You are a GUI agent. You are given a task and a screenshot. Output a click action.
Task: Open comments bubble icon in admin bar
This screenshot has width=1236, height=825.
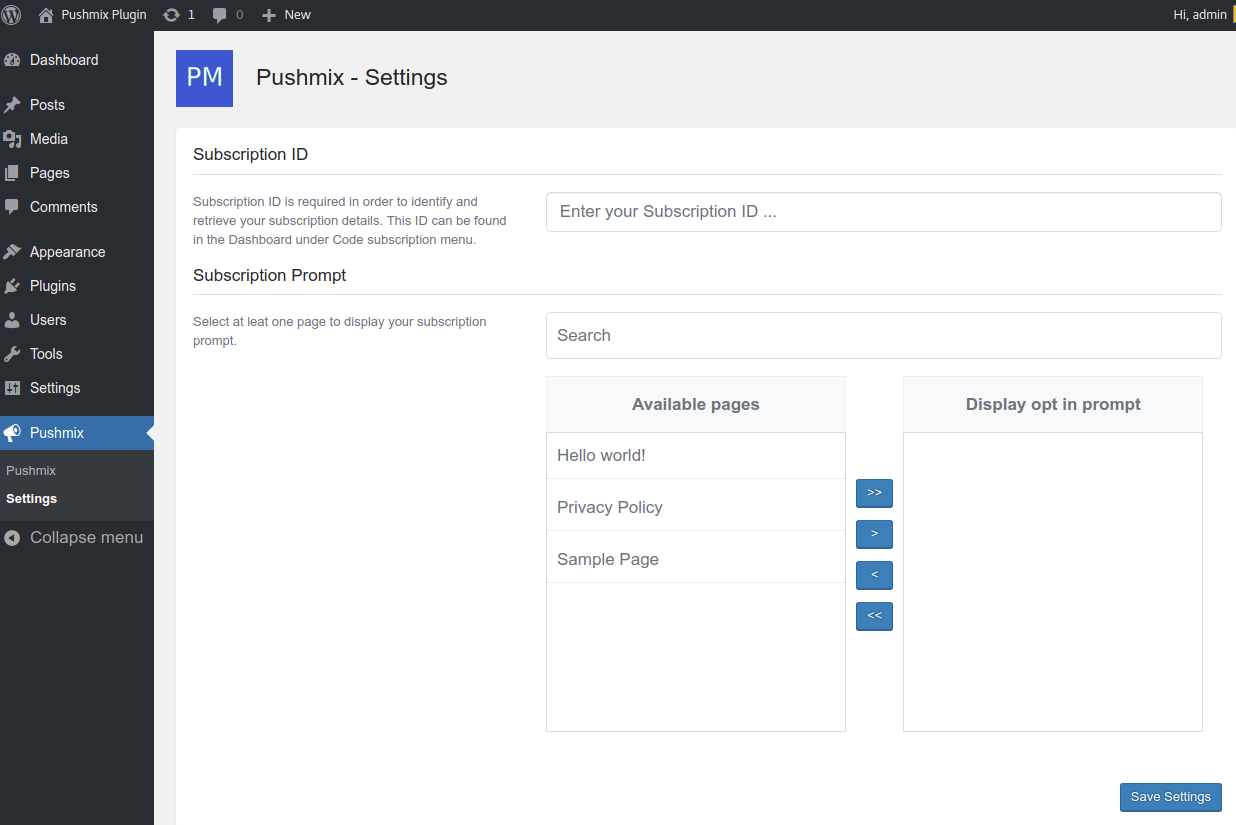point(220,15)
